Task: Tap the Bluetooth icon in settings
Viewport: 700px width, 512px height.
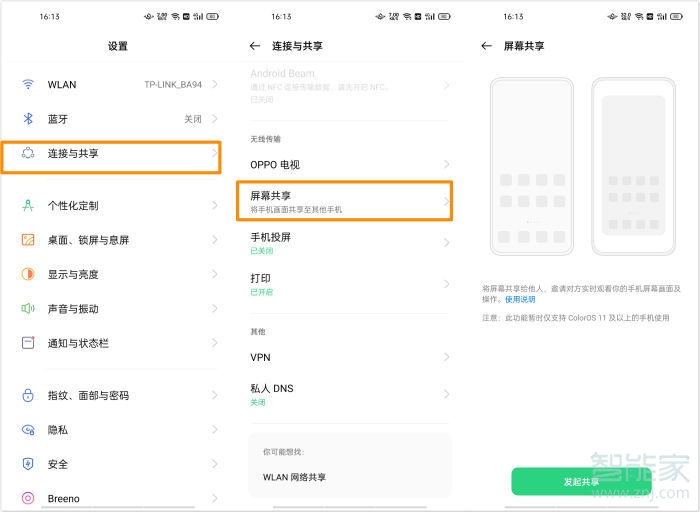Action: 29,119
